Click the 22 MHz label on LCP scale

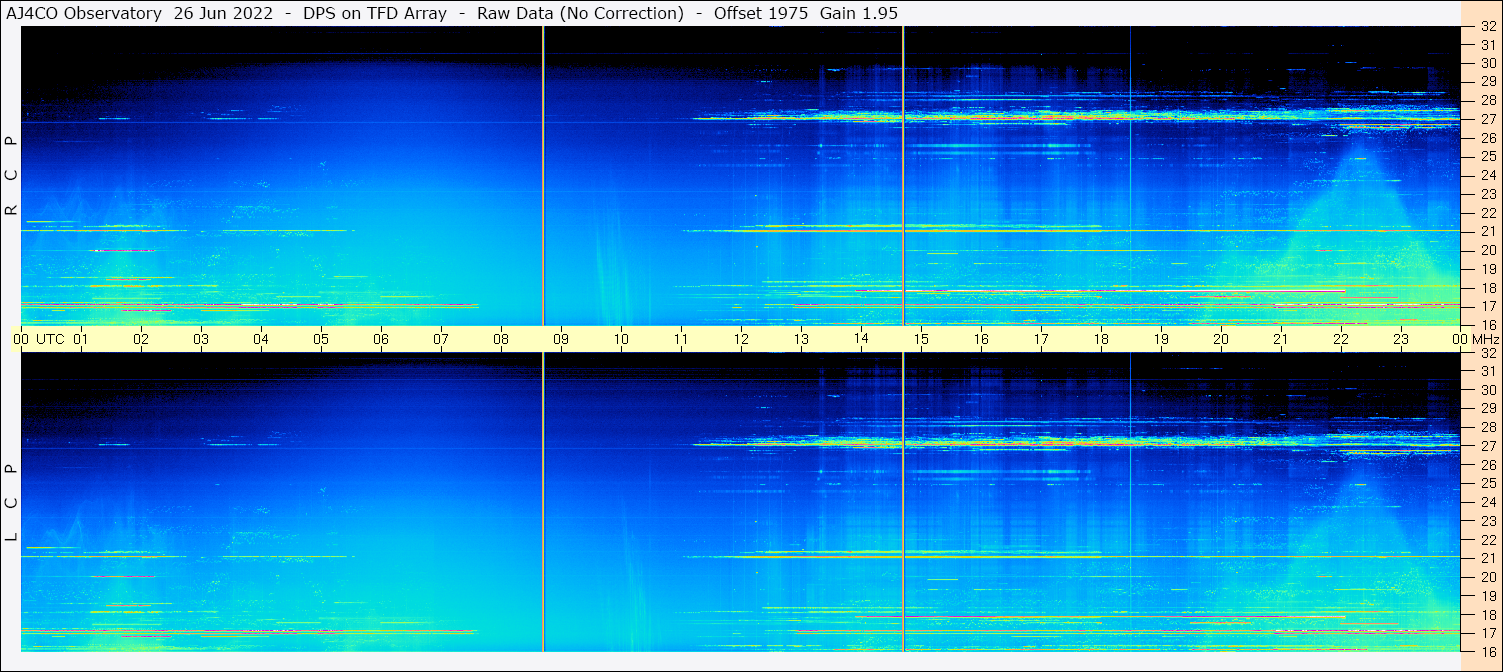click(1488, 540)
